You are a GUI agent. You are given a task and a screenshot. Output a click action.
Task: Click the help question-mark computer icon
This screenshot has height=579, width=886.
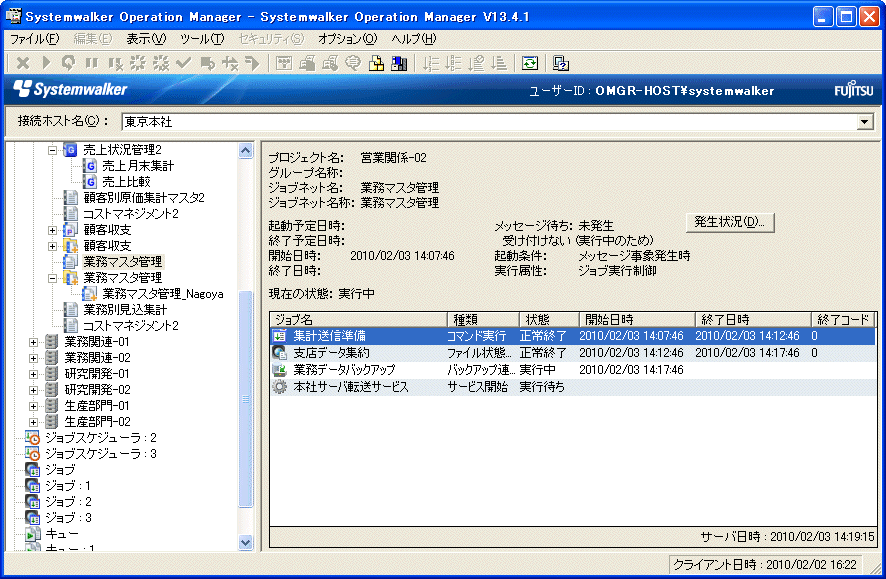561,63
